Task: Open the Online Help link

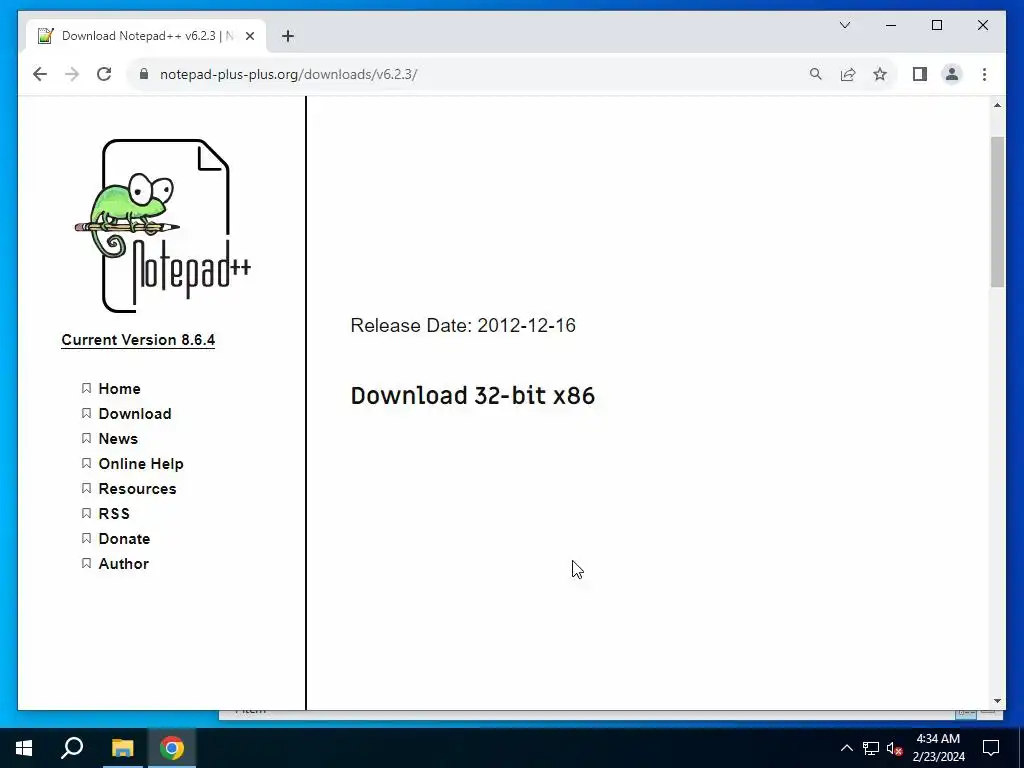Action: point(141,464)
